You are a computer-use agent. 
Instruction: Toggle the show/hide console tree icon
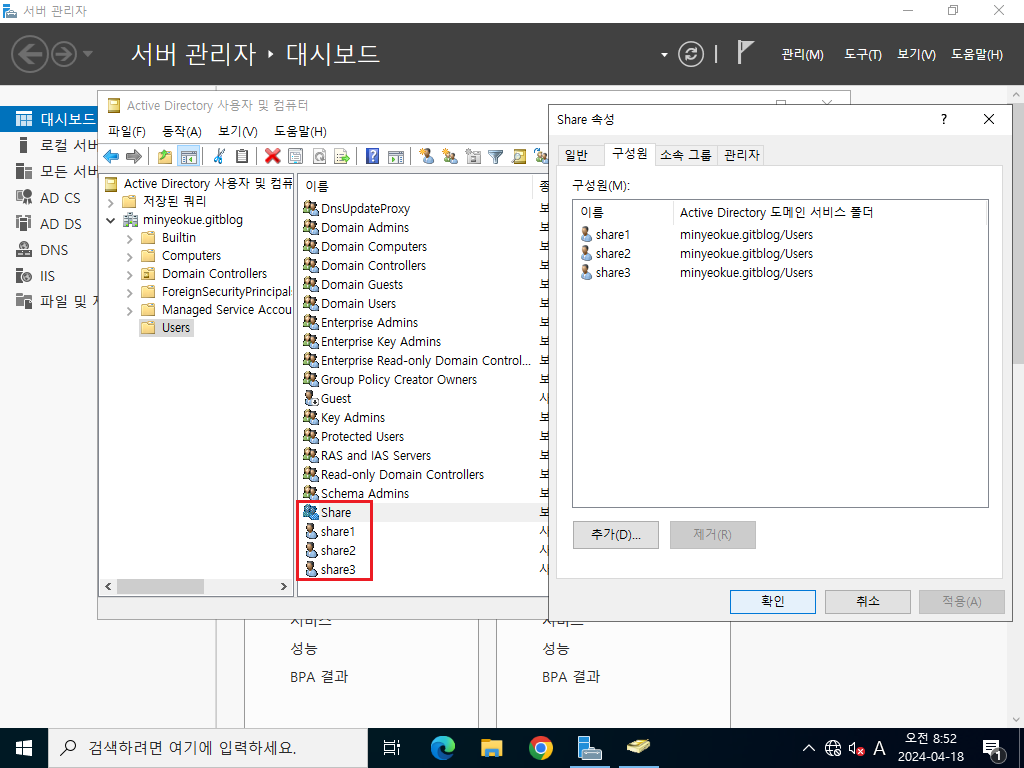[x=188, y=156]
